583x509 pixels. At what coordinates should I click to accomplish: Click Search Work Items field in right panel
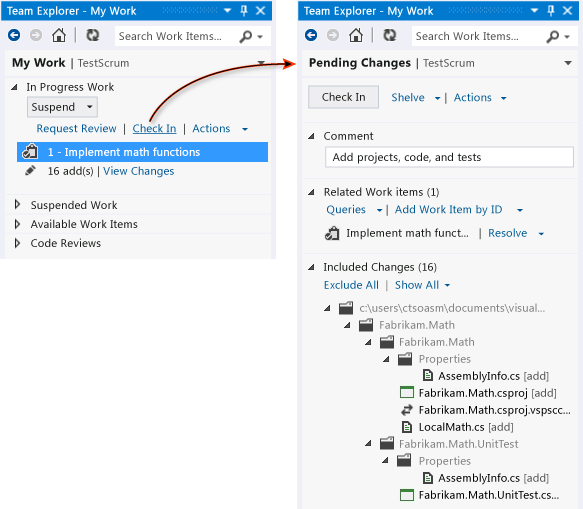(478, 36)
